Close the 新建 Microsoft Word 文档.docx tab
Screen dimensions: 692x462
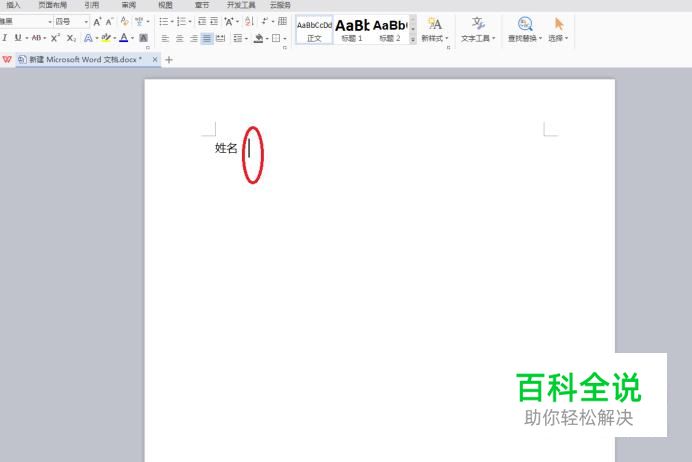click(x=154, y=59)
